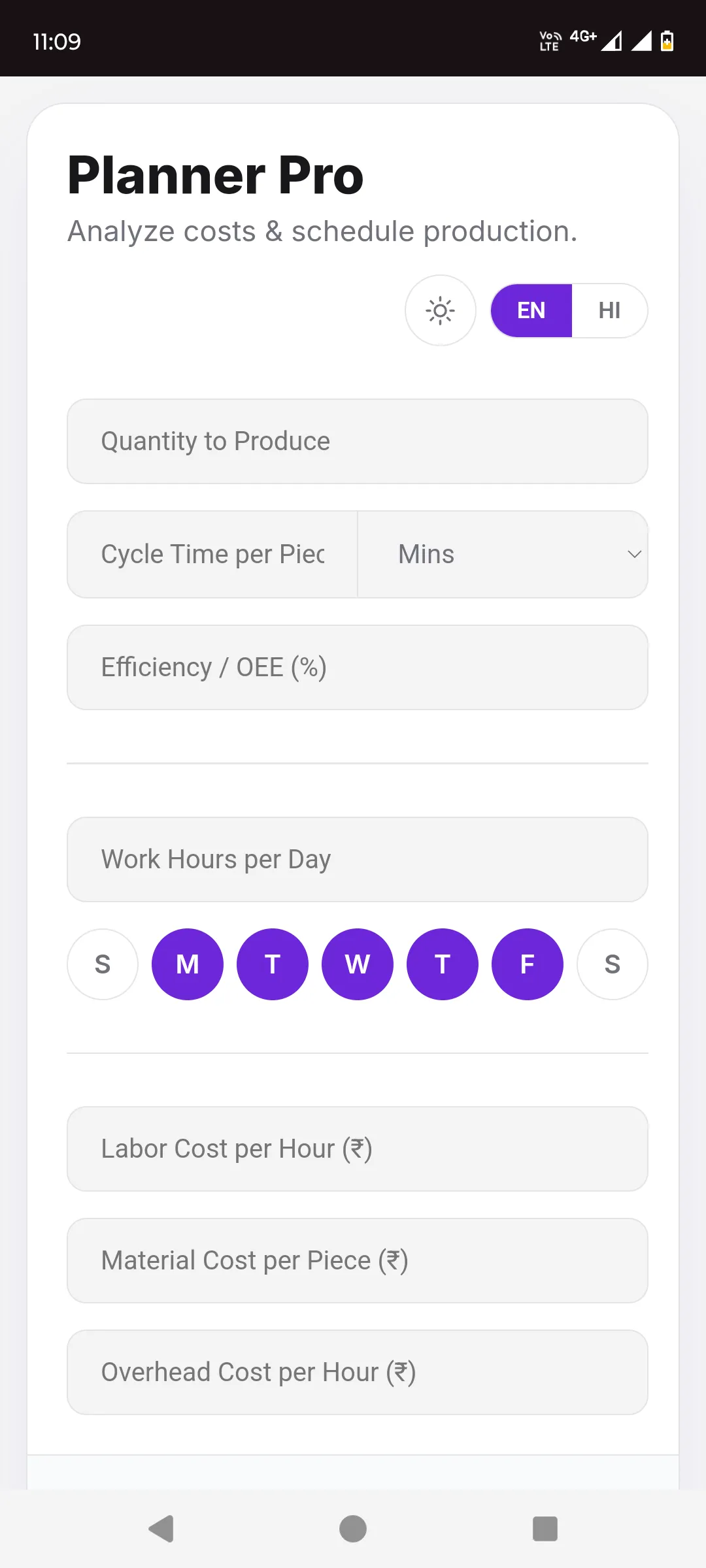Viewport: 706px width, 1568px height.
Task: Click the dropdown chevron beside Mins
Action: (x=634, y=554)
